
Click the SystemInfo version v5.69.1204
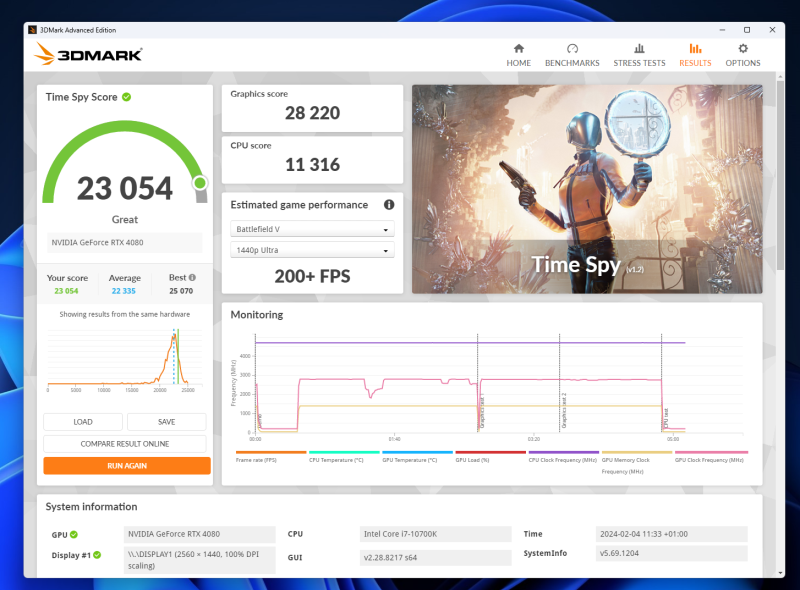click(671, 553)
